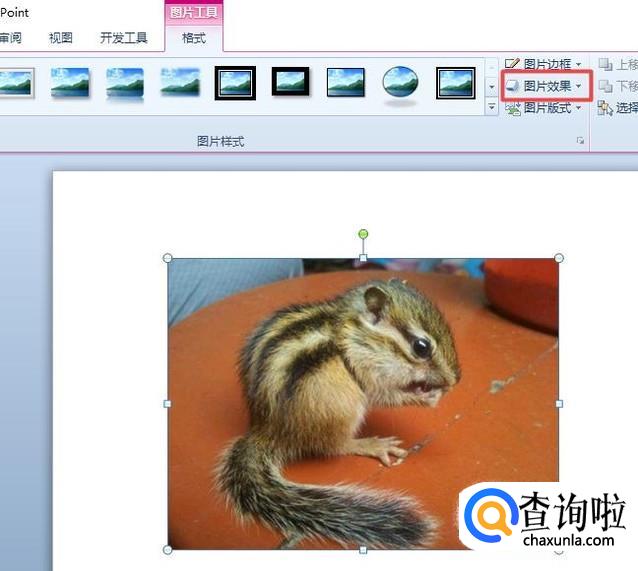The image size is (638, 571).
Task: Go to the previous row of picture styles
Action: (492, 67)
